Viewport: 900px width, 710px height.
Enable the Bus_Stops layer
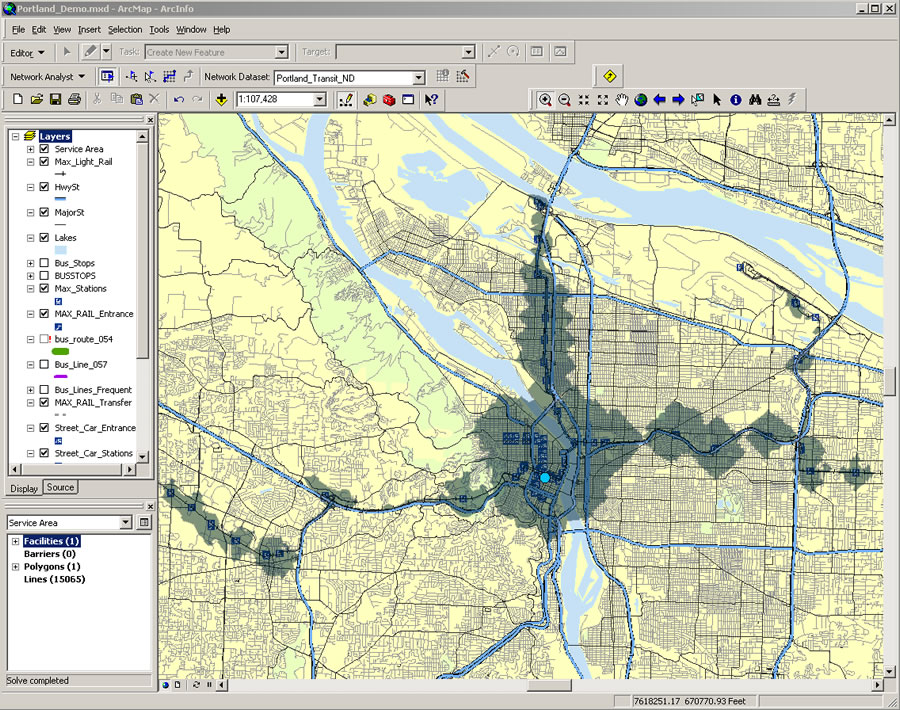(44, 263)
